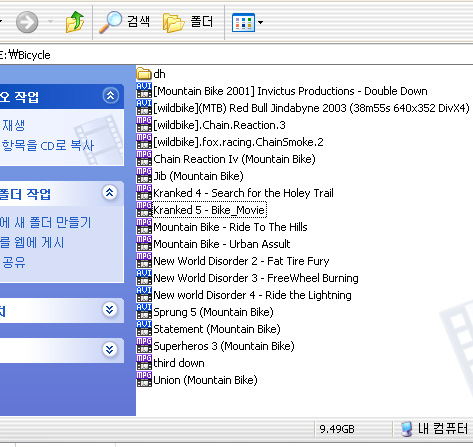Click filename Superheros 3 (Mountain Bike)
Screen dimensions: 473x447
click(x=224, y=346)
